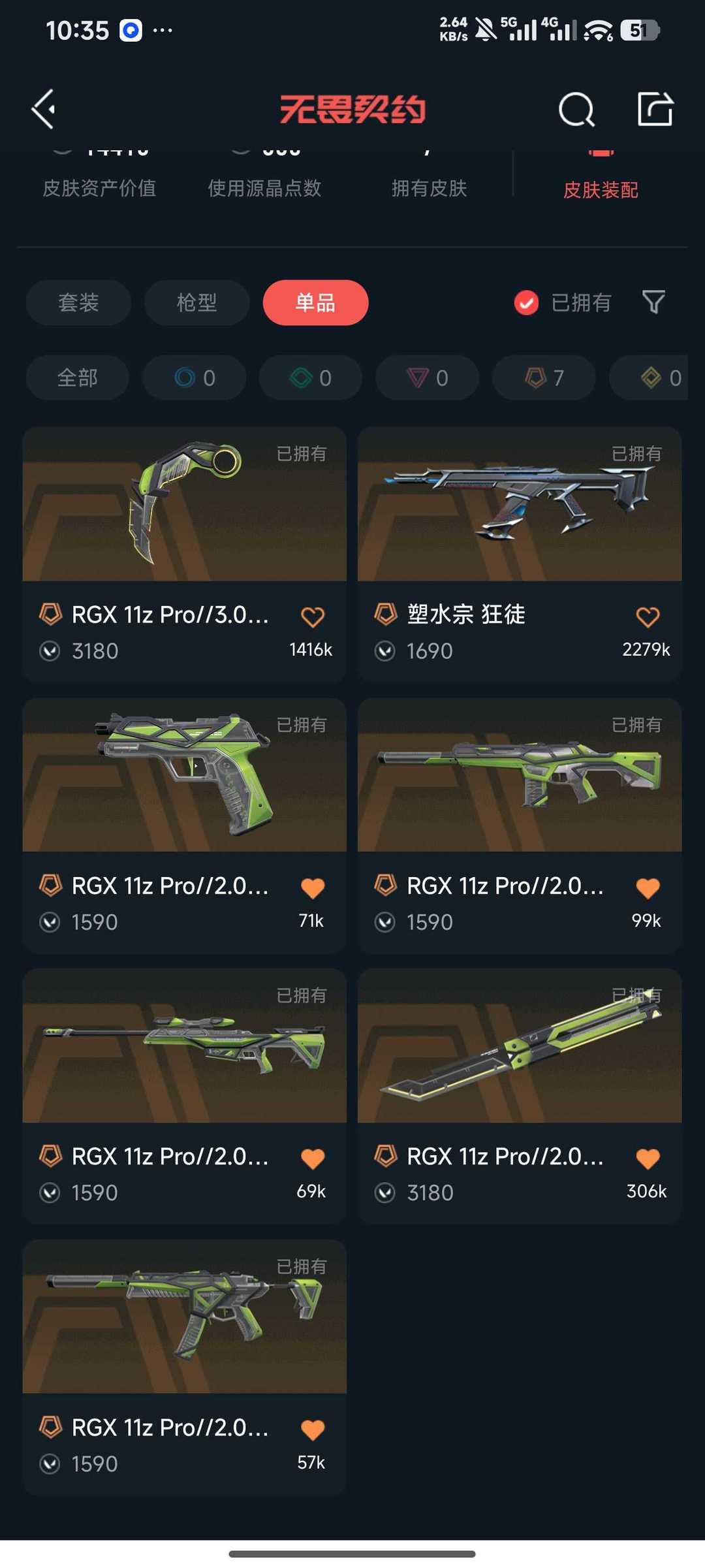Filter by green diamond rarity tier

coord(311,377)
